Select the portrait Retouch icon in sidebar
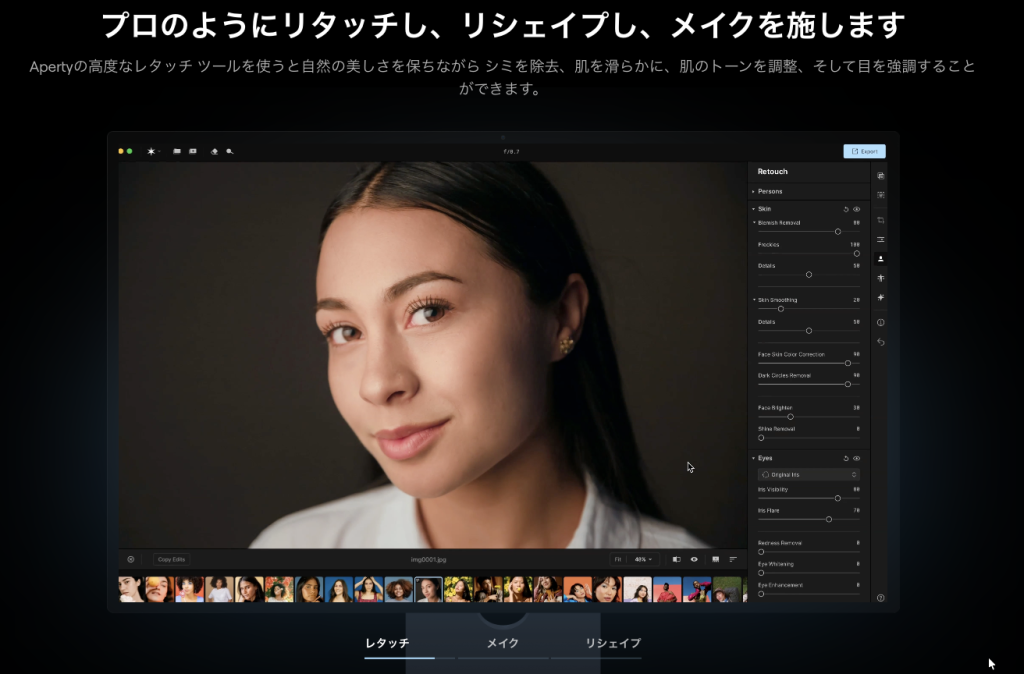The width and height of the screenshot is (1024, 674). pyautogui.click(x=881, y=258)
